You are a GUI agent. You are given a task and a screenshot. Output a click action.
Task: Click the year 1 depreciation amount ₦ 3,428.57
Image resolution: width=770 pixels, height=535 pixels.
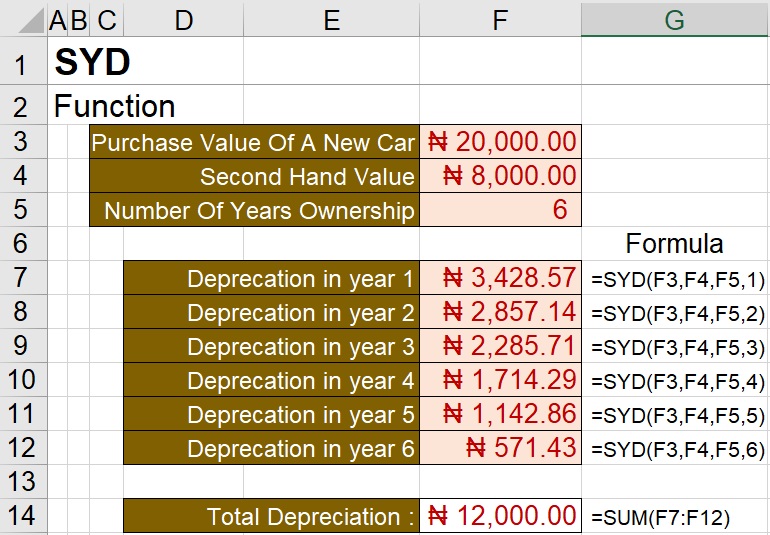pos(501,279)
